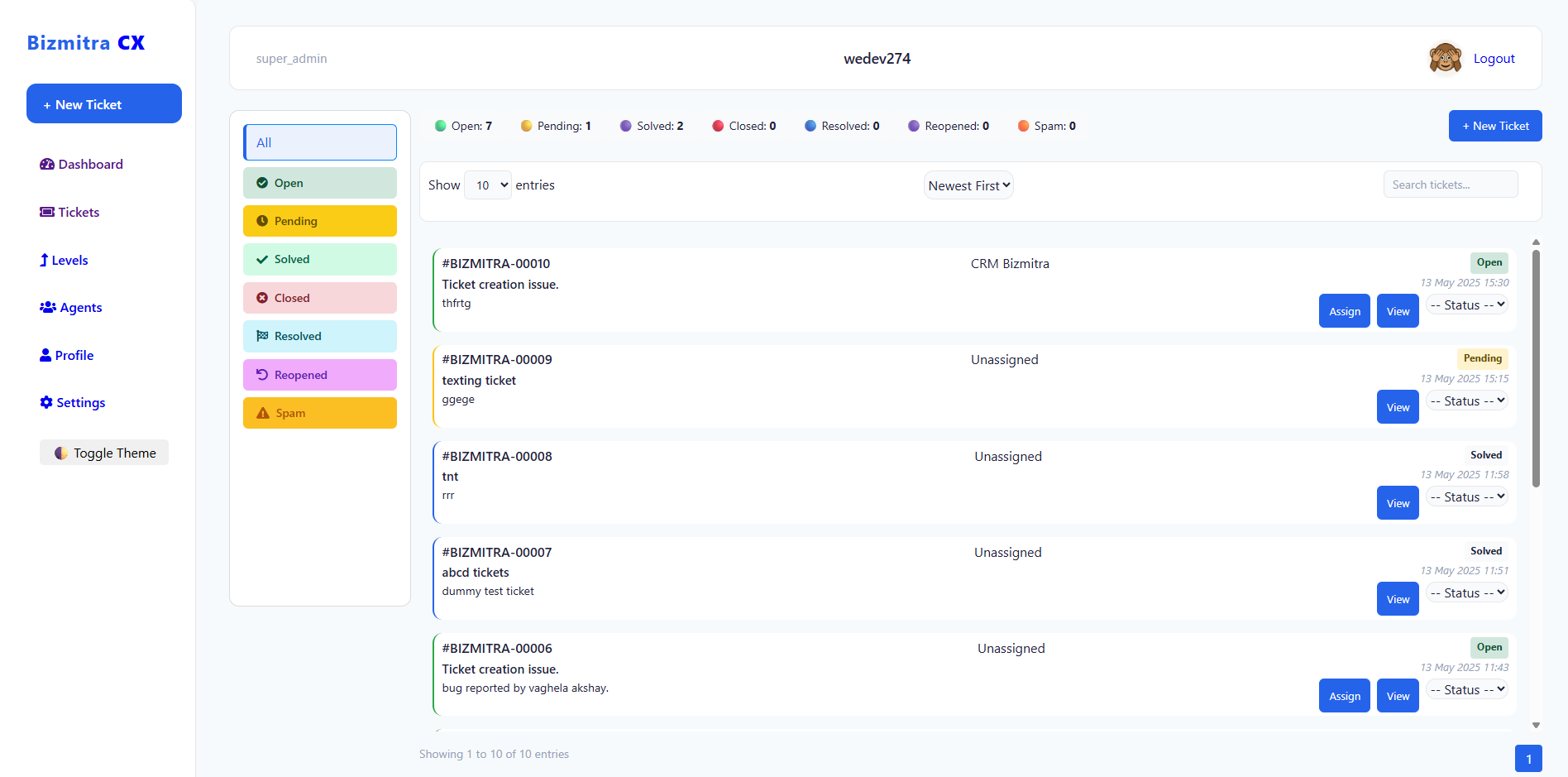Viewport: 1568px width, 777px height.
Task: Expand the Newest First sort dropdown
Action: (x=968, y=185)
